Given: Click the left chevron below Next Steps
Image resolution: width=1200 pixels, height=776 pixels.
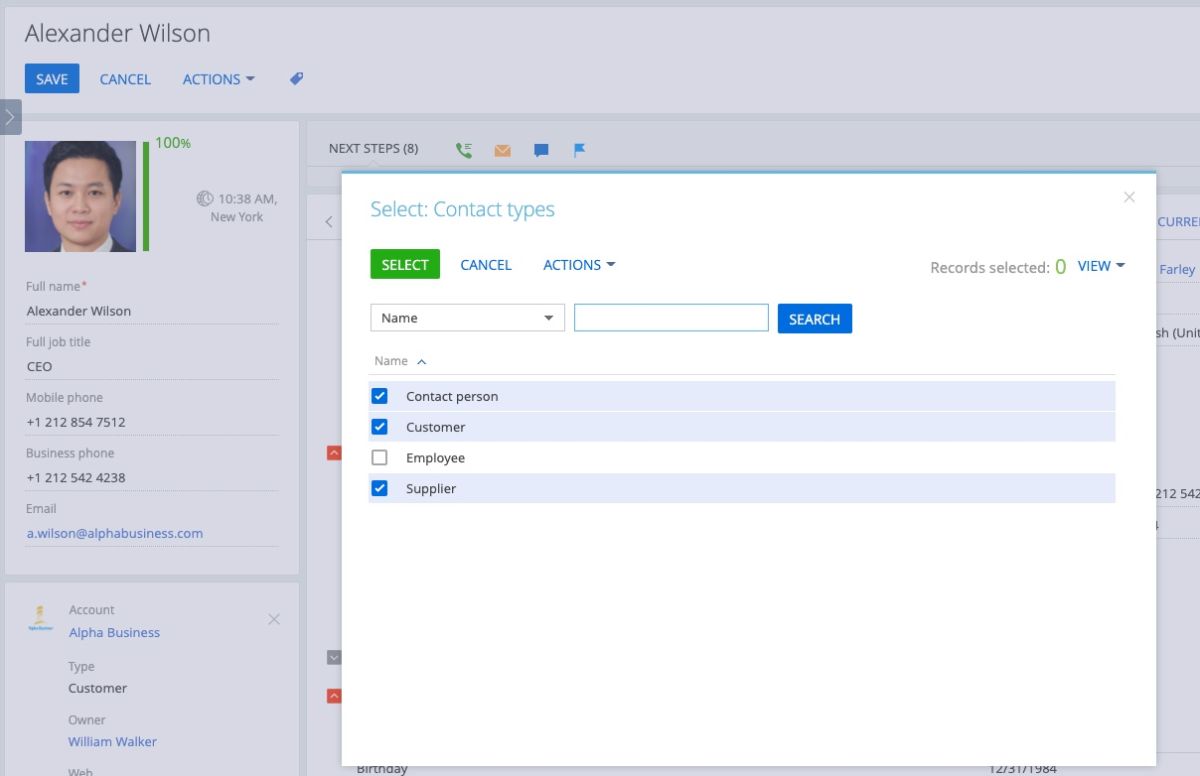Looking at the screenshot, I should pos(329,222).
